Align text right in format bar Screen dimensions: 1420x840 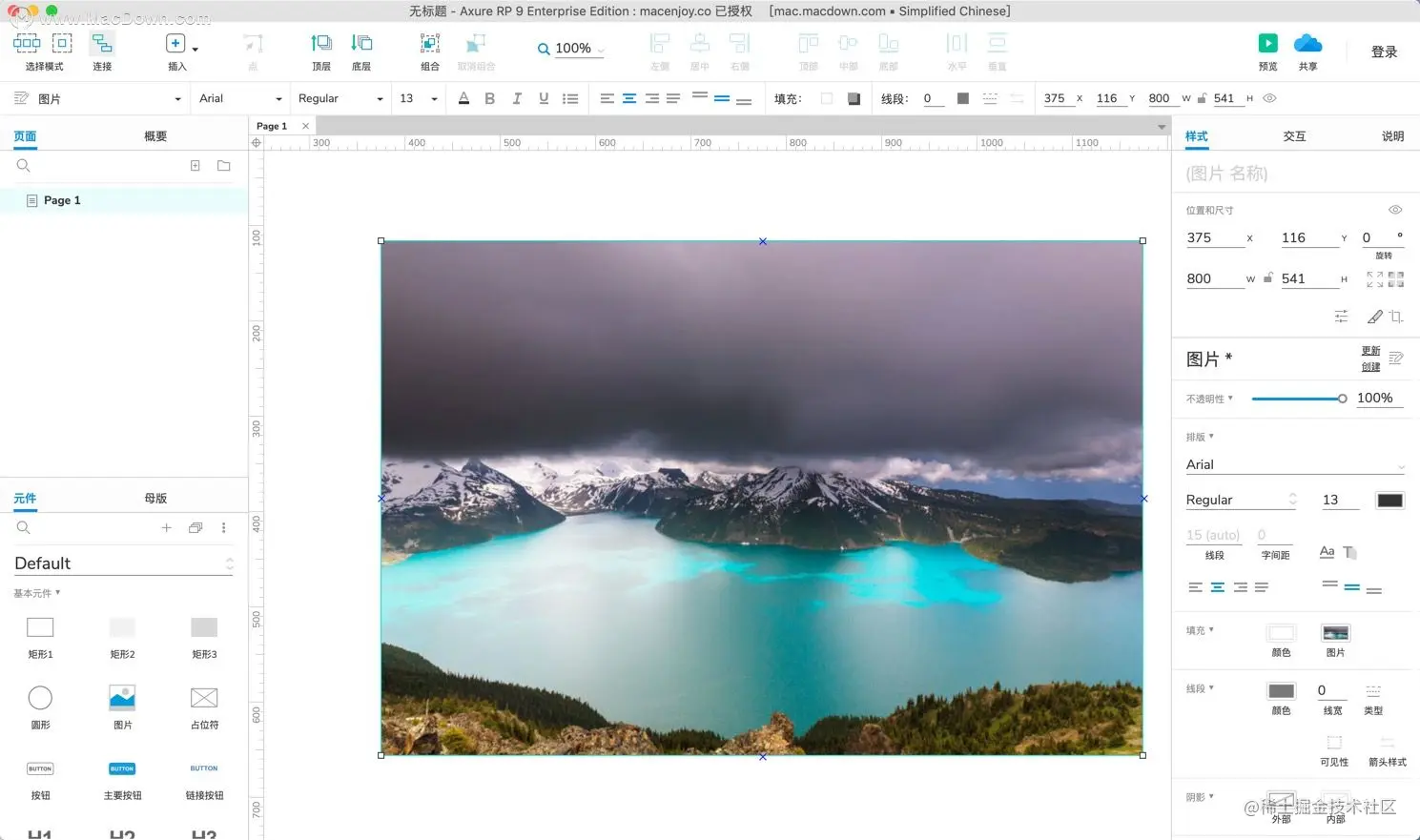tap(652, 98)
